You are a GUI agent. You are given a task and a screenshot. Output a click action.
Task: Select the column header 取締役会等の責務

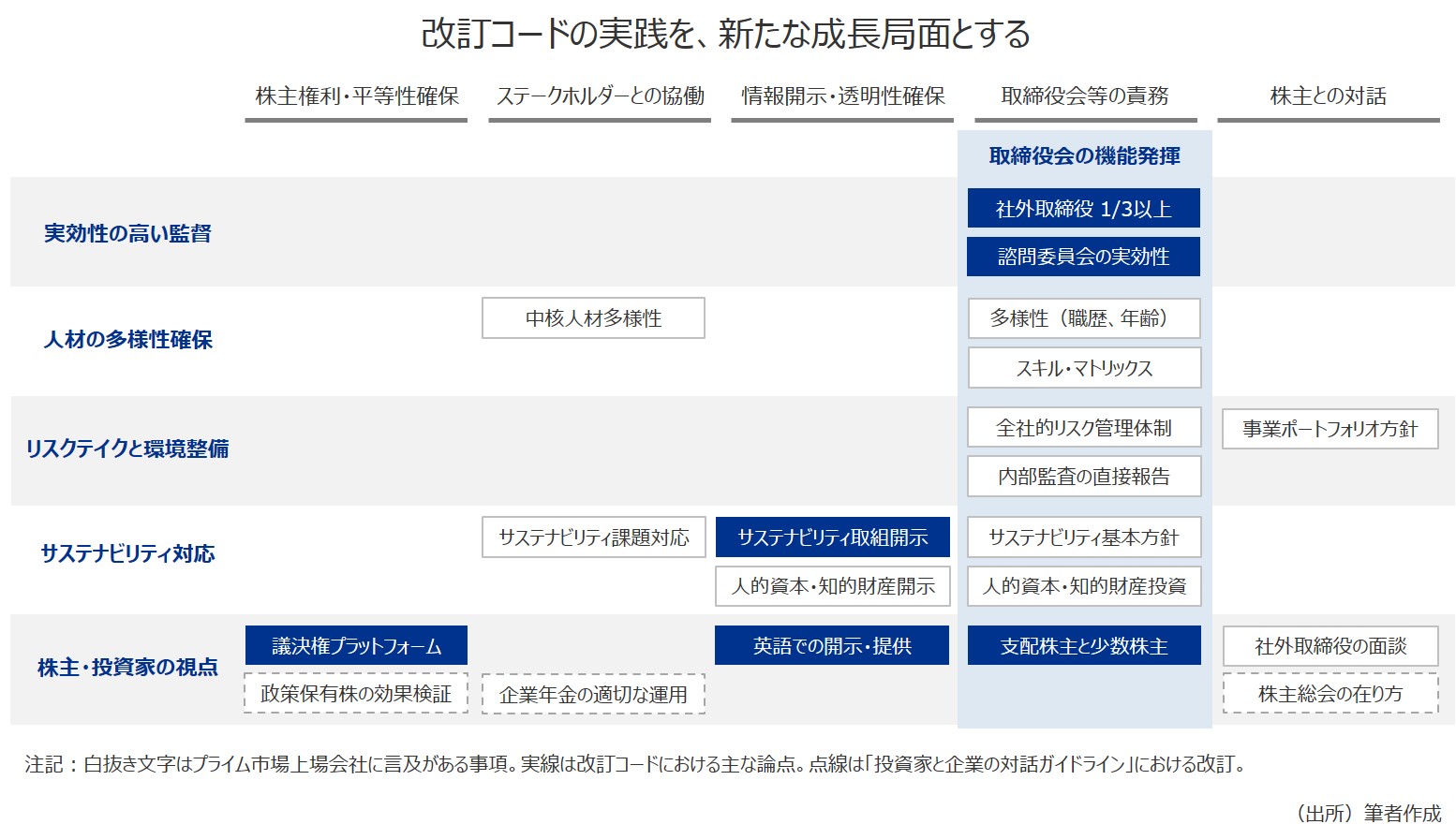(x=1085, y=96)
